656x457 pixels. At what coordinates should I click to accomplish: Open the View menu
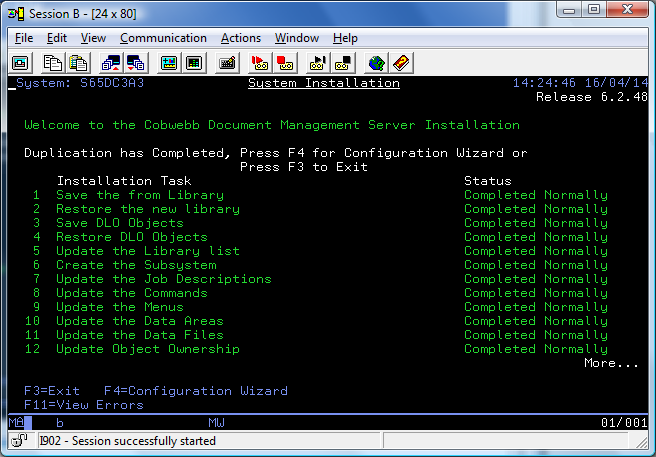93,38
